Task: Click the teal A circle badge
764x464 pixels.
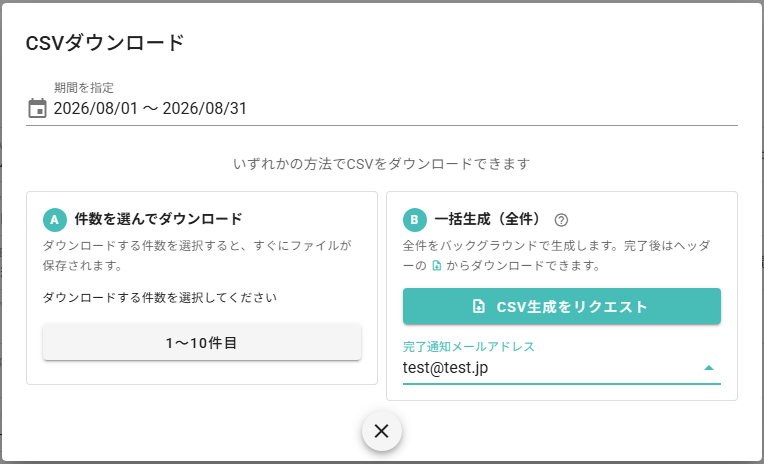Action: [55, 220]
